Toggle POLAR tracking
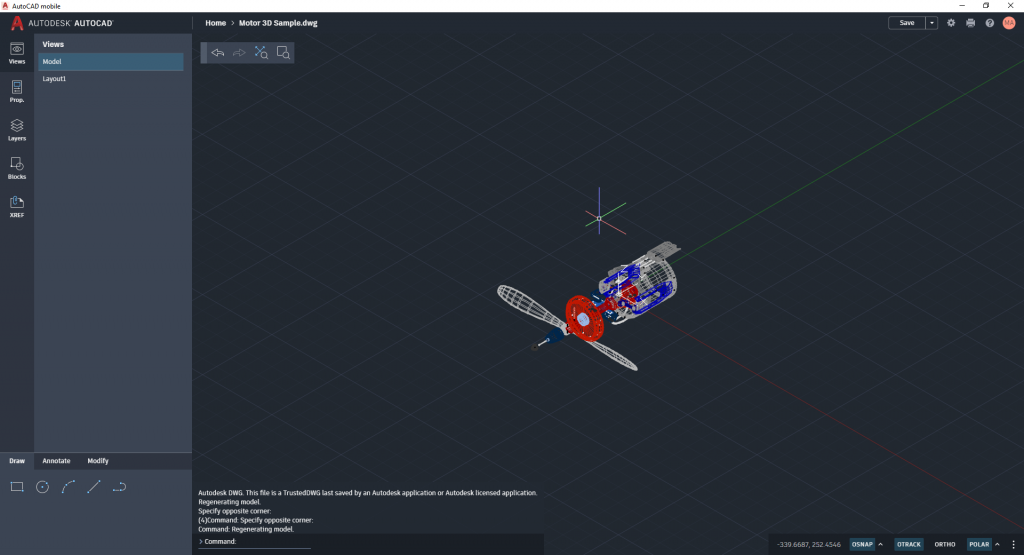 (x=979, y=545)
